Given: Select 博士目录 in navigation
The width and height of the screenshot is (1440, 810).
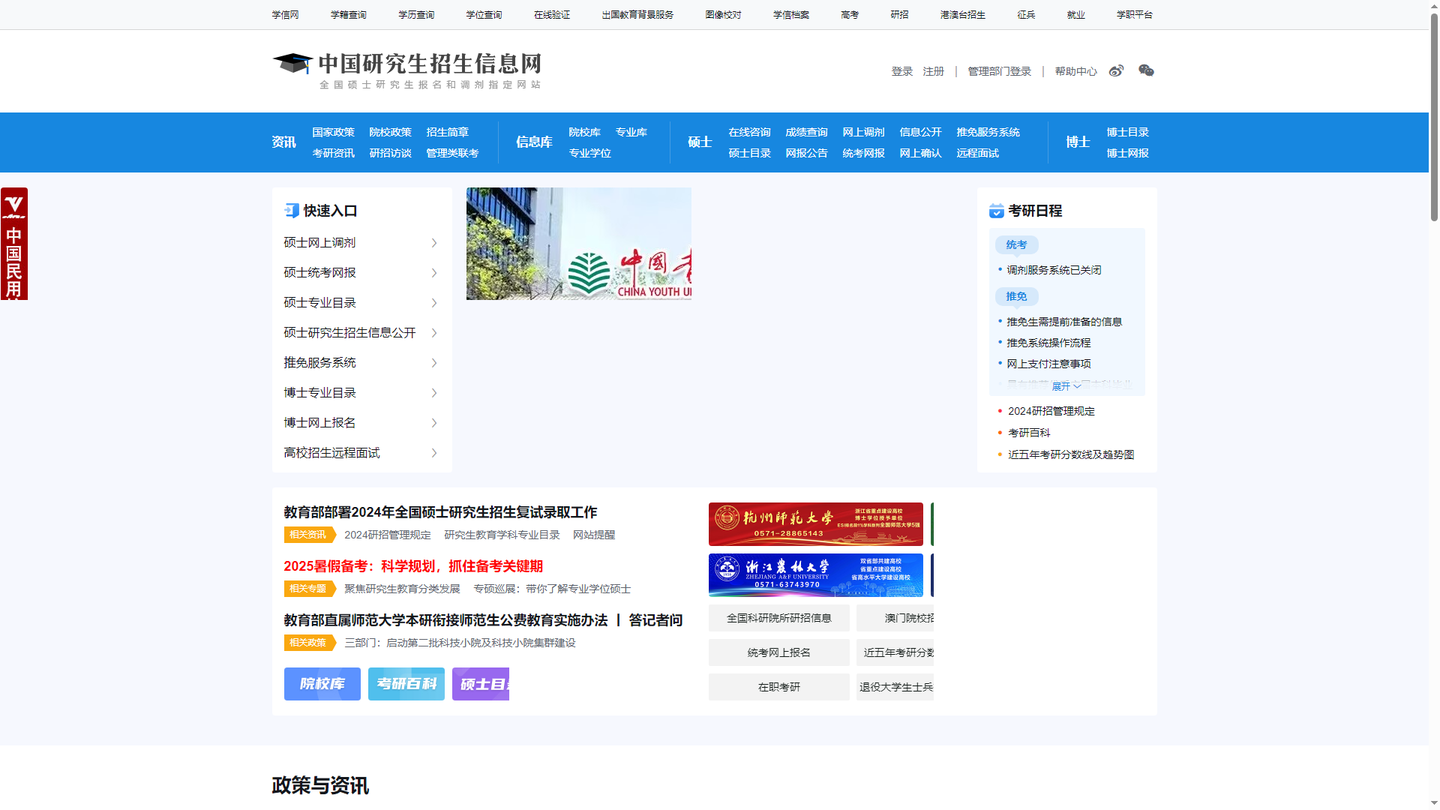Looking at the screenshot, I should 1127,132.
